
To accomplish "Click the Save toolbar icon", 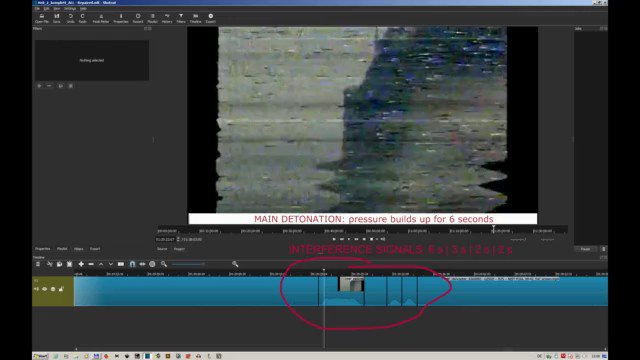I will [57, 18].
